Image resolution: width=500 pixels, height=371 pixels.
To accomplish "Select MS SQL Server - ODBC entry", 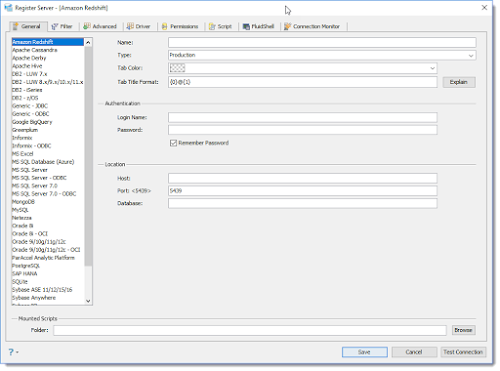I will tap(48, 178).
